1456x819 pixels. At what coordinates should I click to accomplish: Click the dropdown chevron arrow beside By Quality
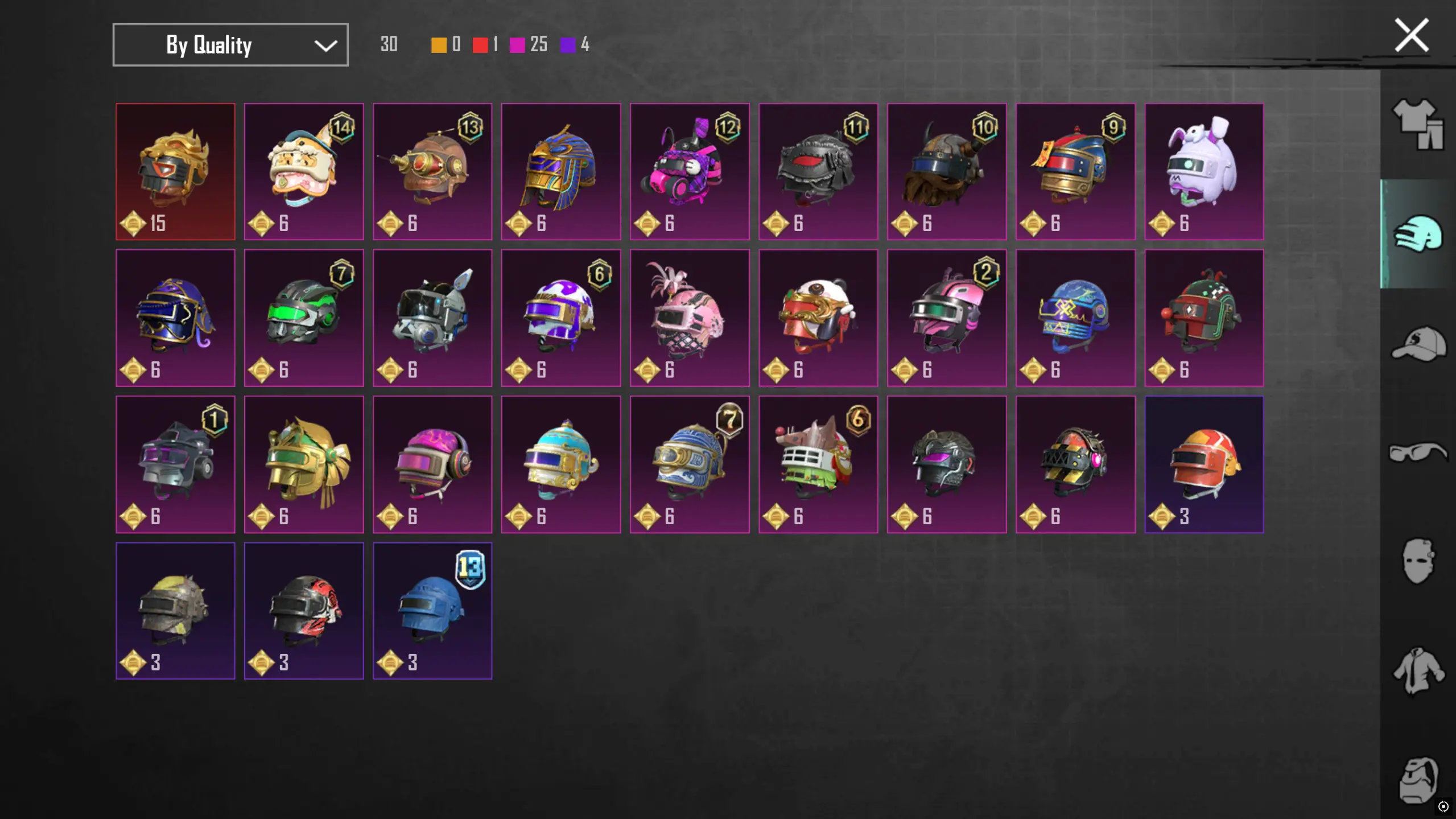tap(325, 46)
